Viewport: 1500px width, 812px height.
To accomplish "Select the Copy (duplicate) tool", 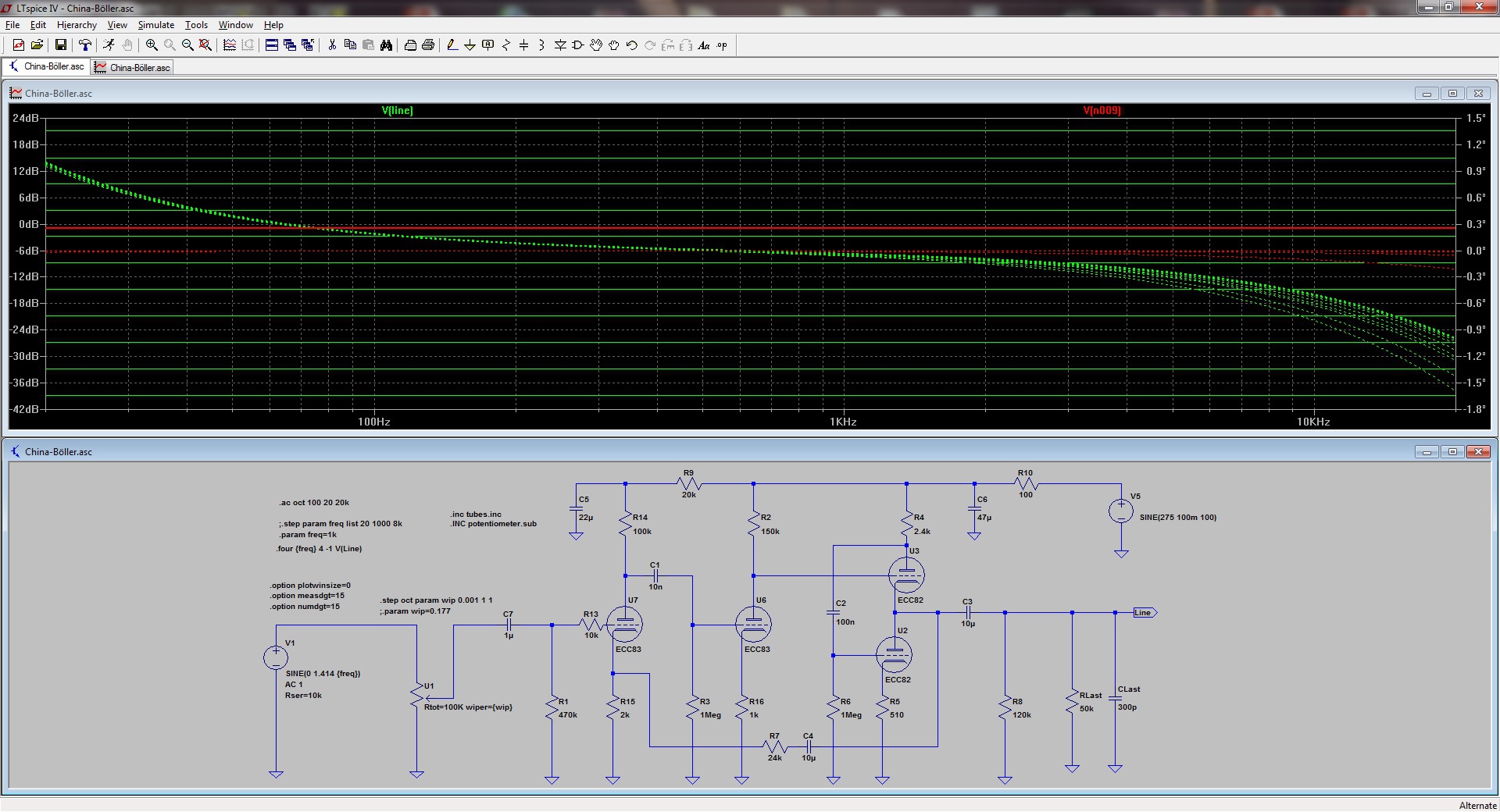I will [x=350, y=45].
